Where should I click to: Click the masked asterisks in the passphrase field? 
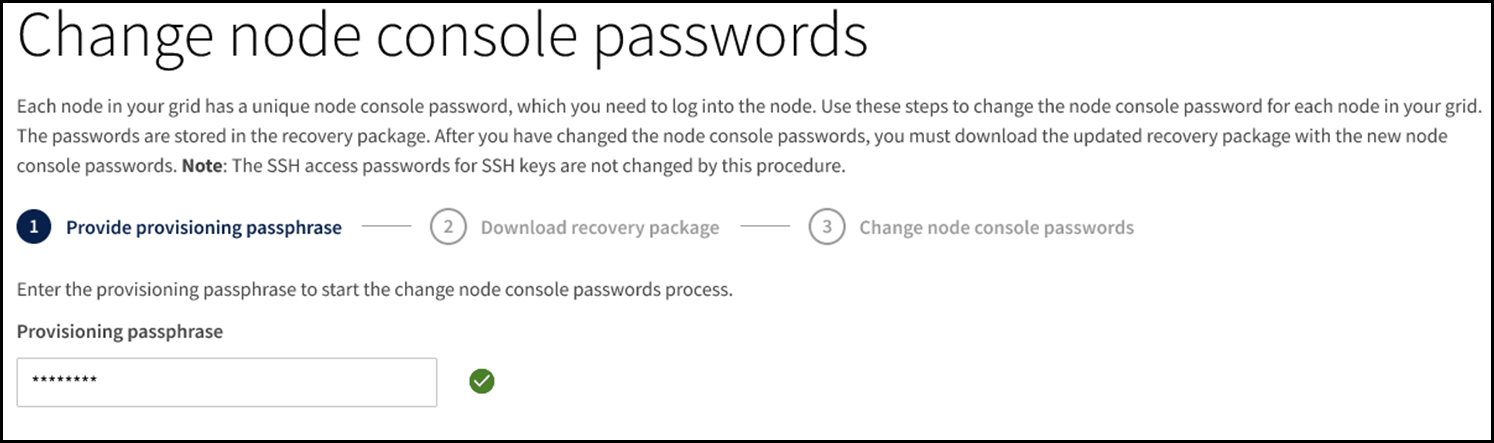pyautogui.click(x=63, y=382)
